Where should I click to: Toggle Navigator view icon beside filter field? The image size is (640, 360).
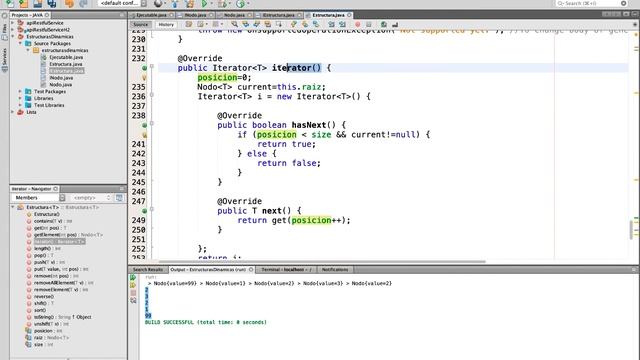point(119,198)
